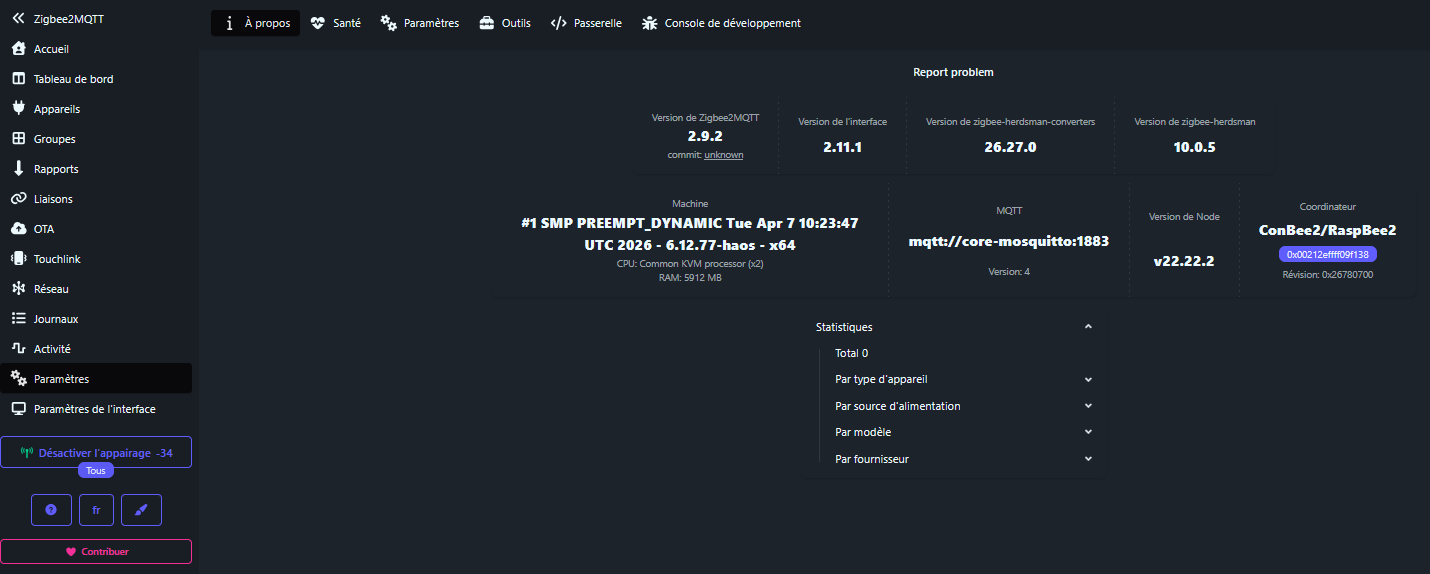Click the Liaisons link chain icon
Screen dimensions: 1430x574
(18, 199)
